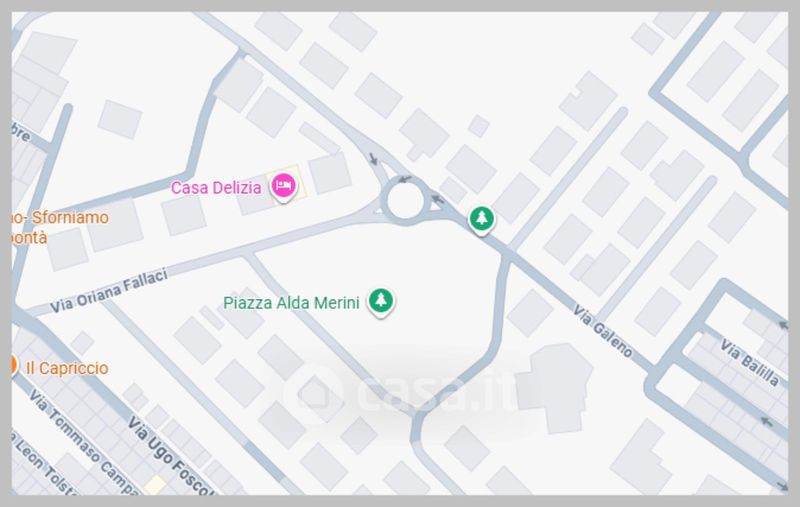Click the Via Oriana Fallaci street label

[109, 291]
